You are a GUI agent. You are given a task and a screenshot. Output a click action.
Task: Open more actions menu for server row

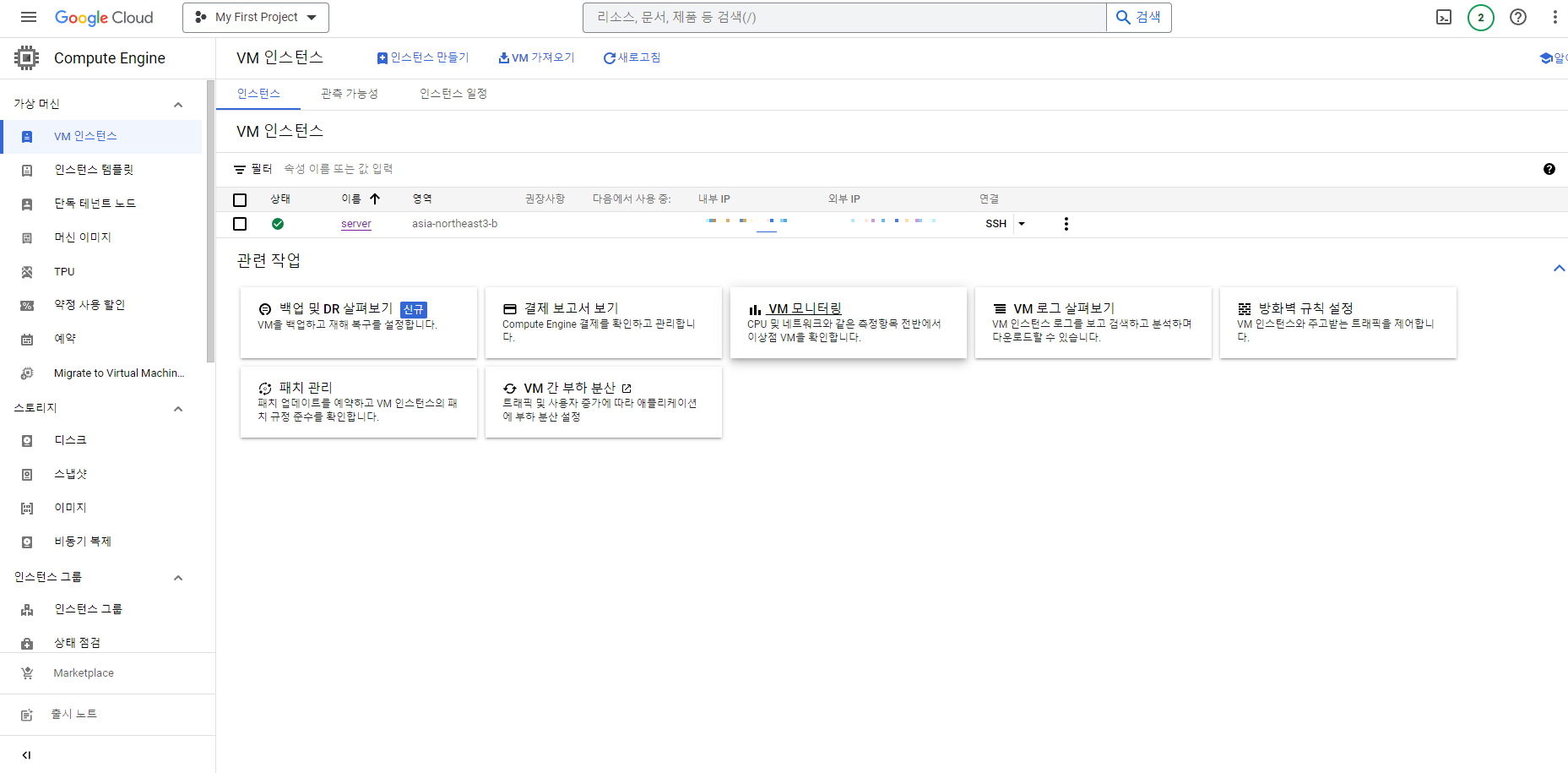tap(1066, 224)
